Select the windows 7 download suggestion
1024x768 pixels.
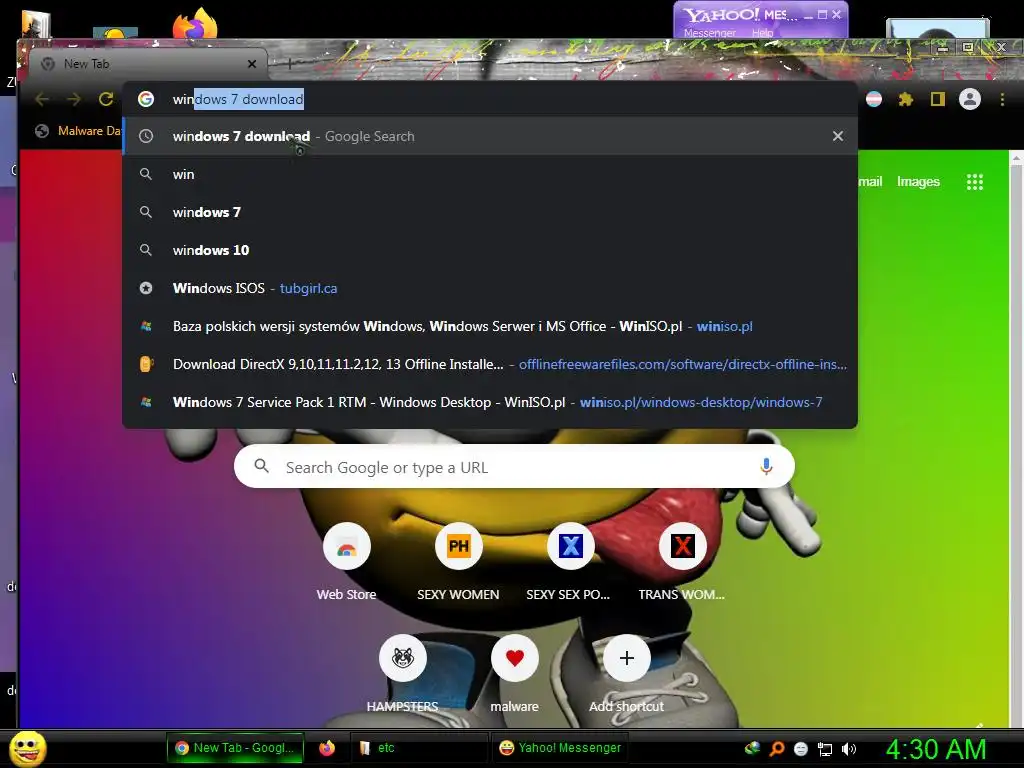click(490, 136)
